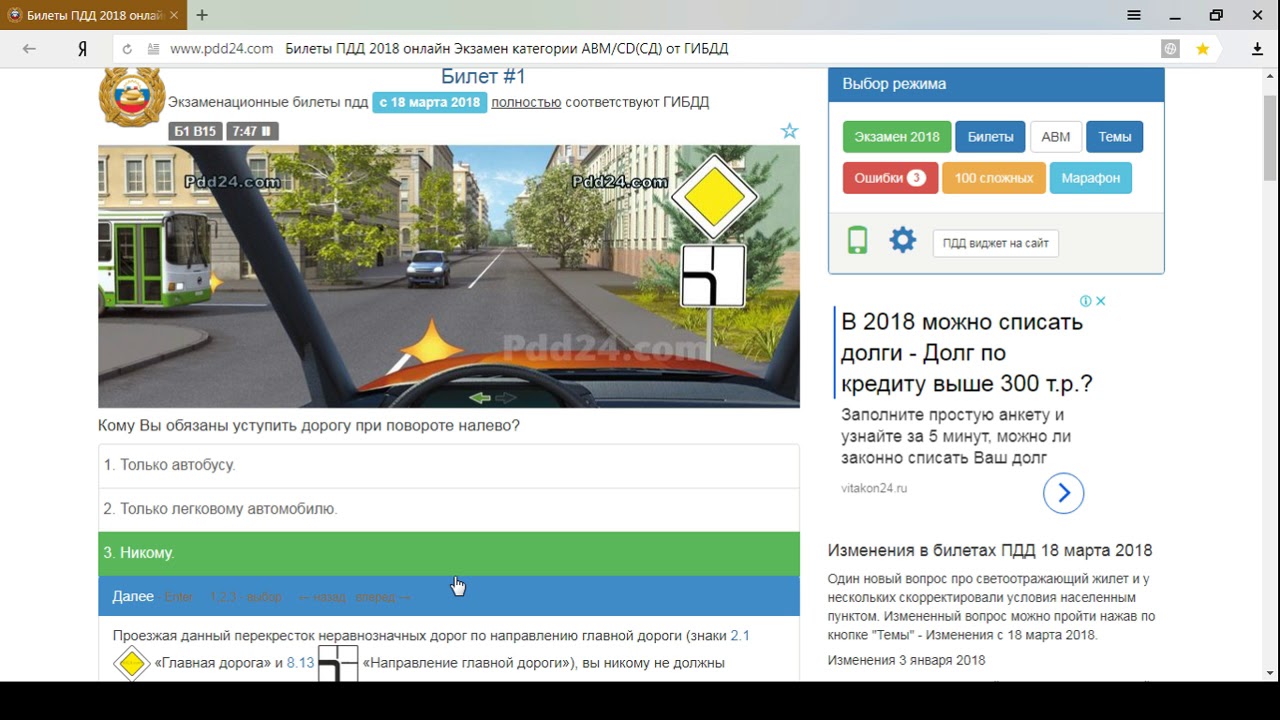
Task: Choose answer '2. Только легковому автомобилю.'
Action: tap(449, 509)
